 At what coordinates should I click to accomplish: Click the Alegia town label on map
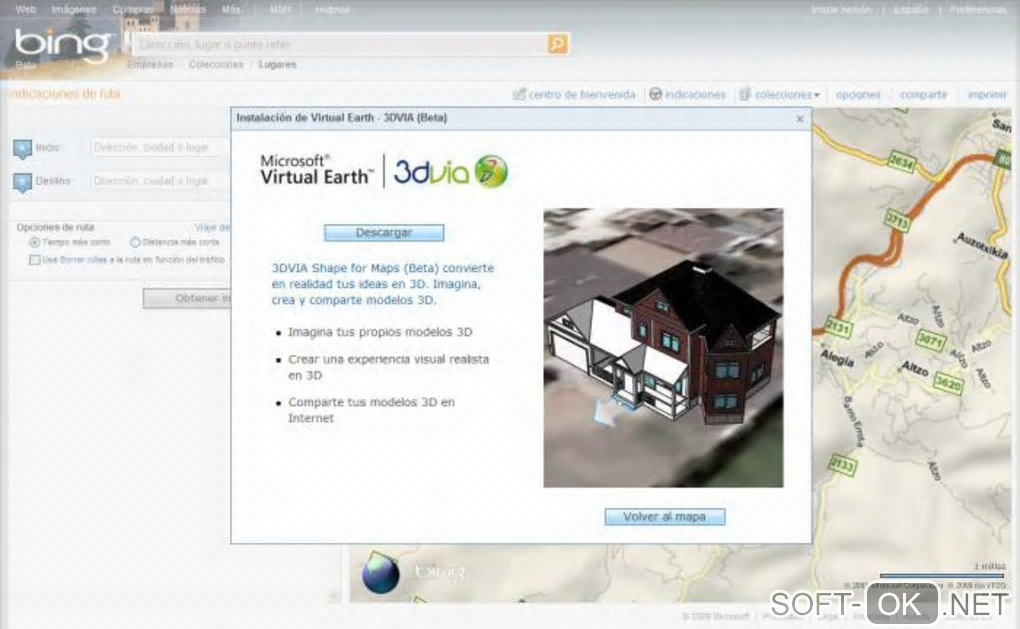pos(837,357)
